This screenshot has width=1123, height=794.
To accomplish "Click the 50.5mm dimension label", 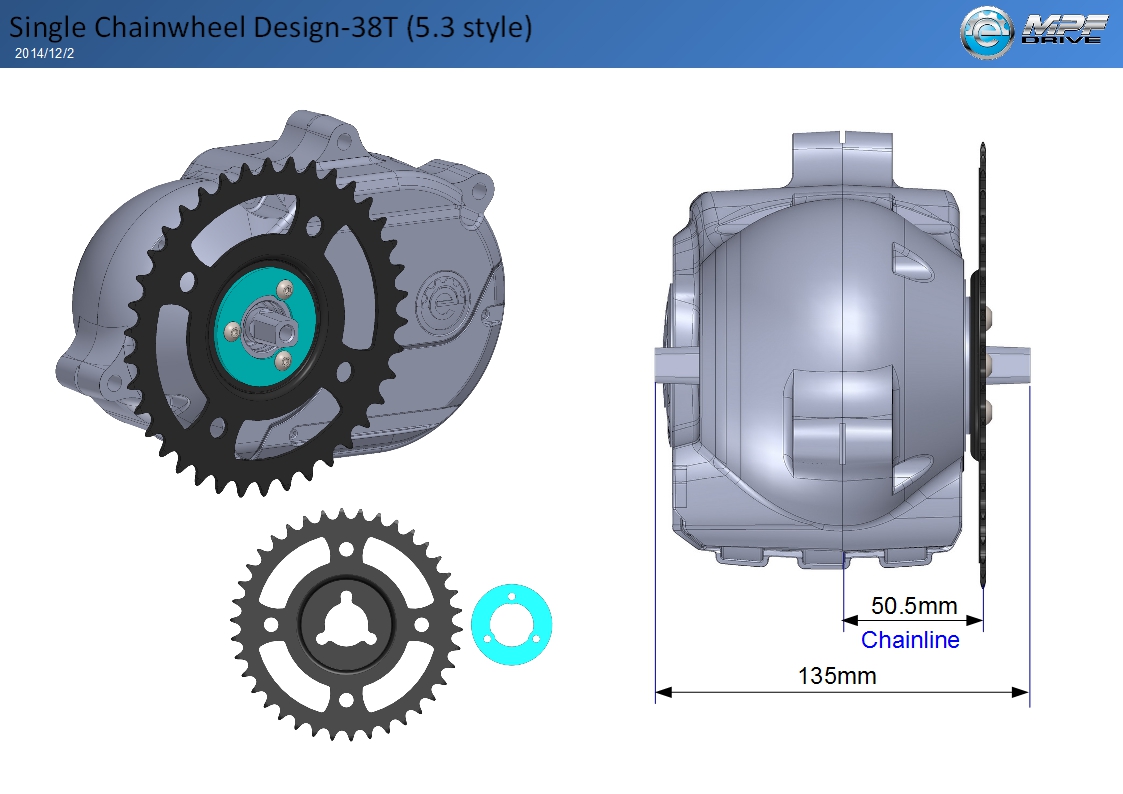I will 914,606.
